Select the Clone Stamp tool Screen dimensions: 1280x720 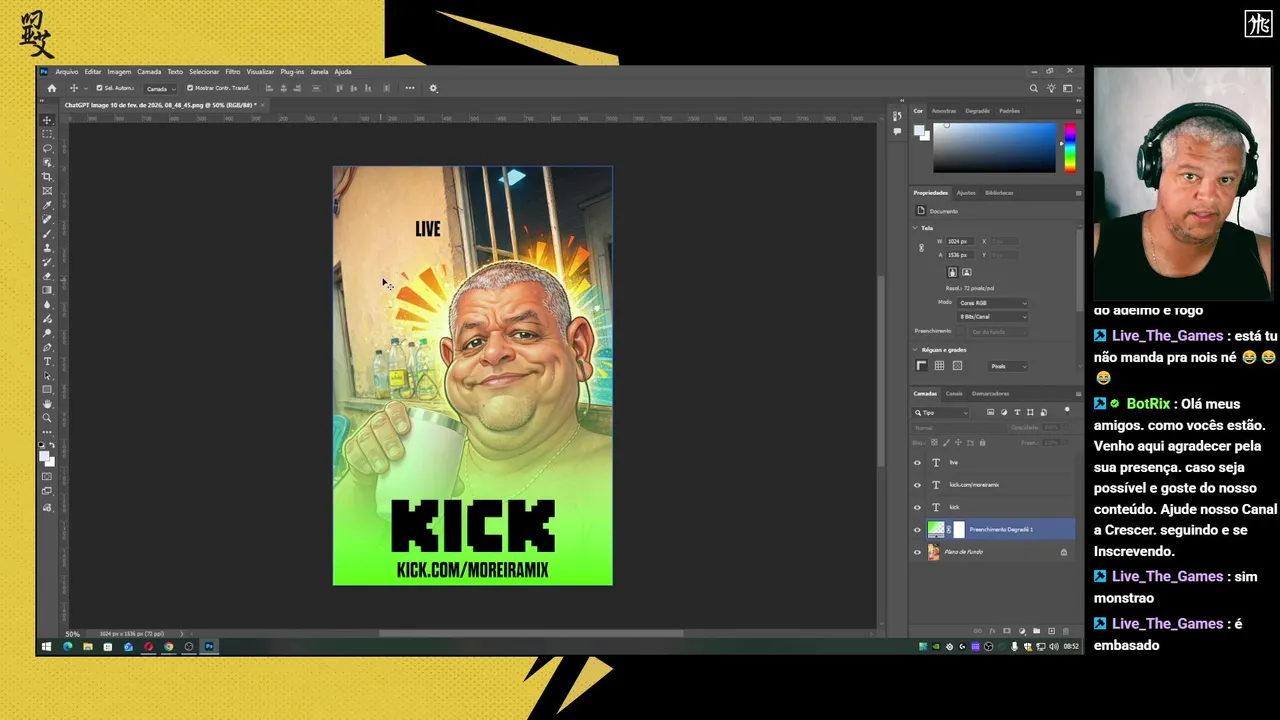point(47,248)
